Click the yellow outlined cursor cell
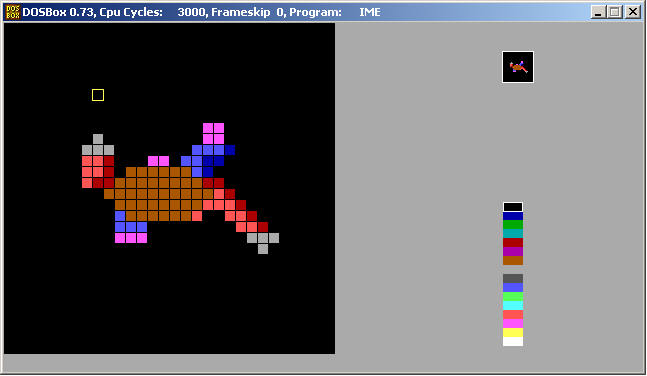Image resolution: width=647 pixels, height=376 pixels. 98,95
